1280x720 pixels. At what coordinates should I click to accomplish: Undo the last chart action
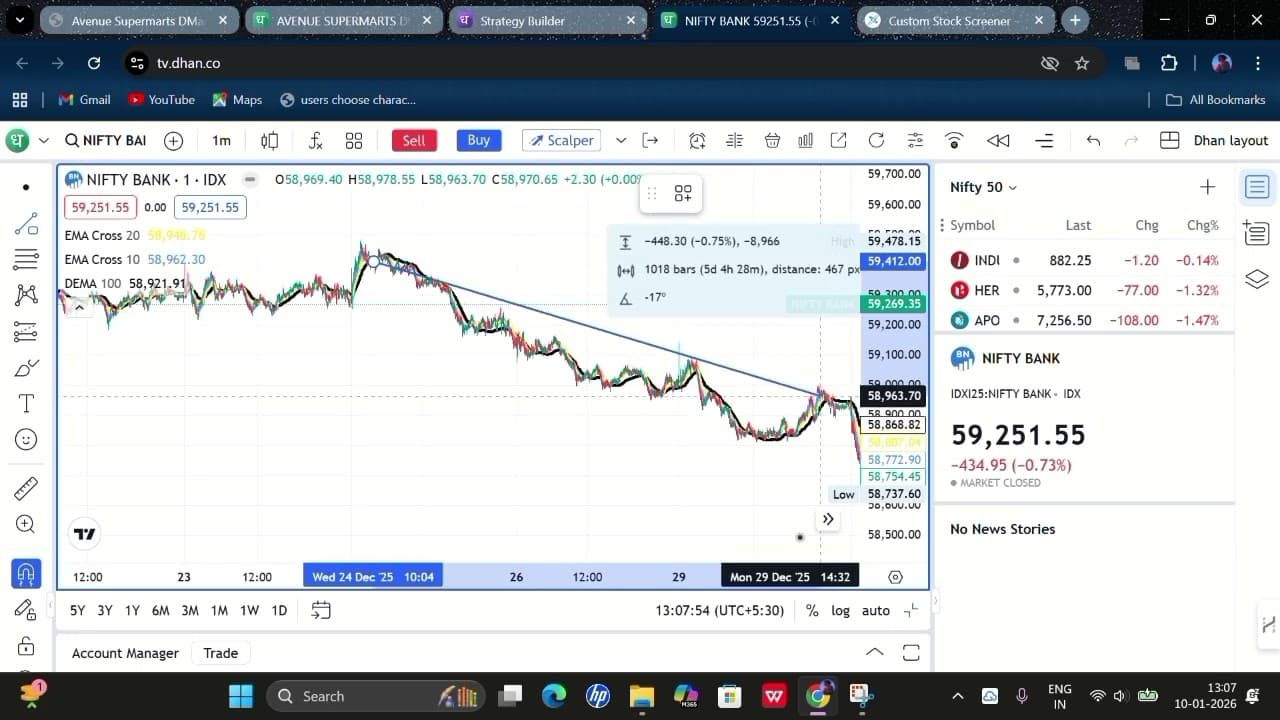pos(1093,141)
